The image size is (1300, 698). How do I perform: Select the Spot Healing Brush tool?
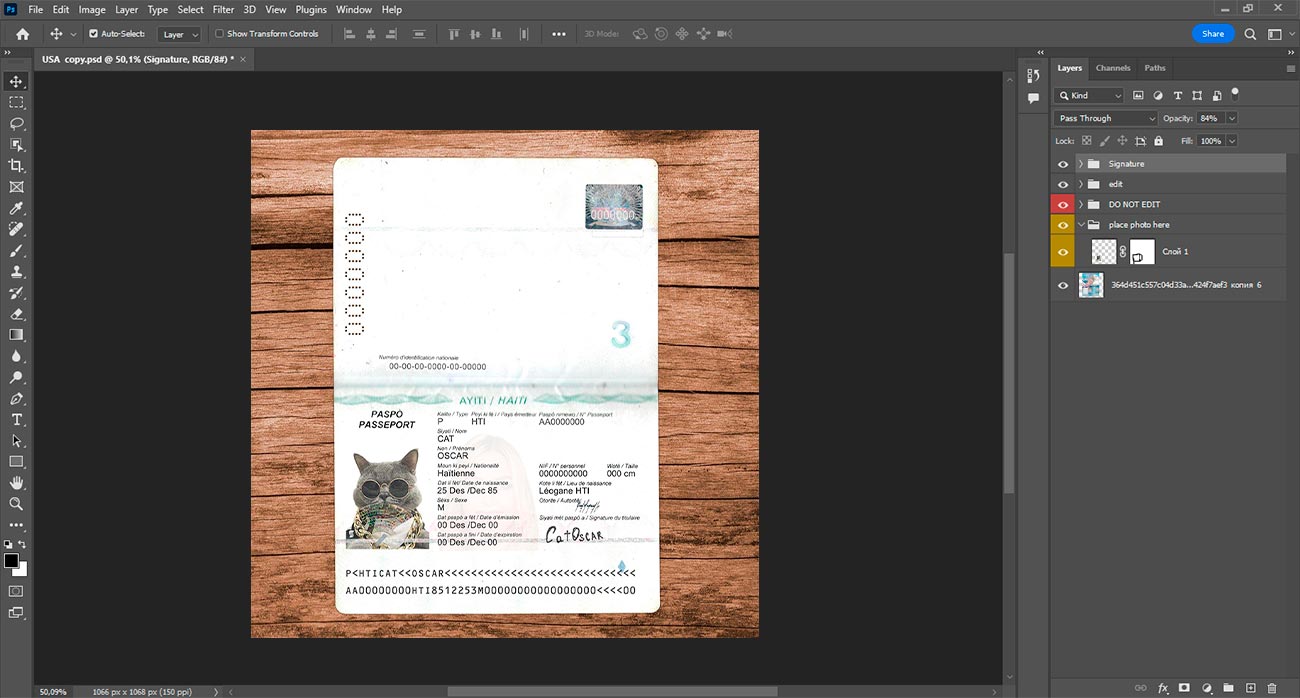[x=16, y=229]
